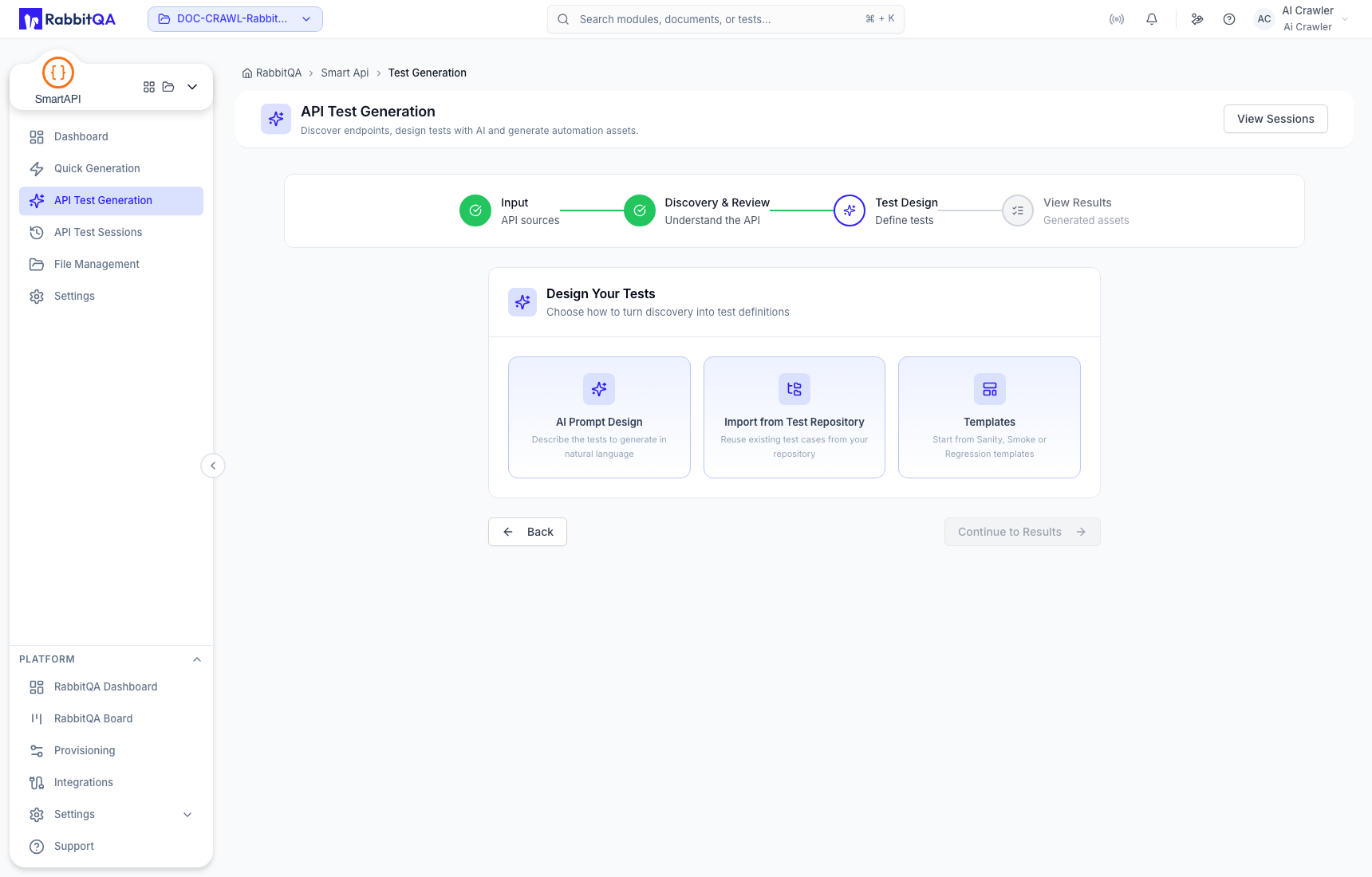Focus the search modules input field
The height and width of the screenshot is (877, 1372).
pyautogui.click(x=726, y=19)
